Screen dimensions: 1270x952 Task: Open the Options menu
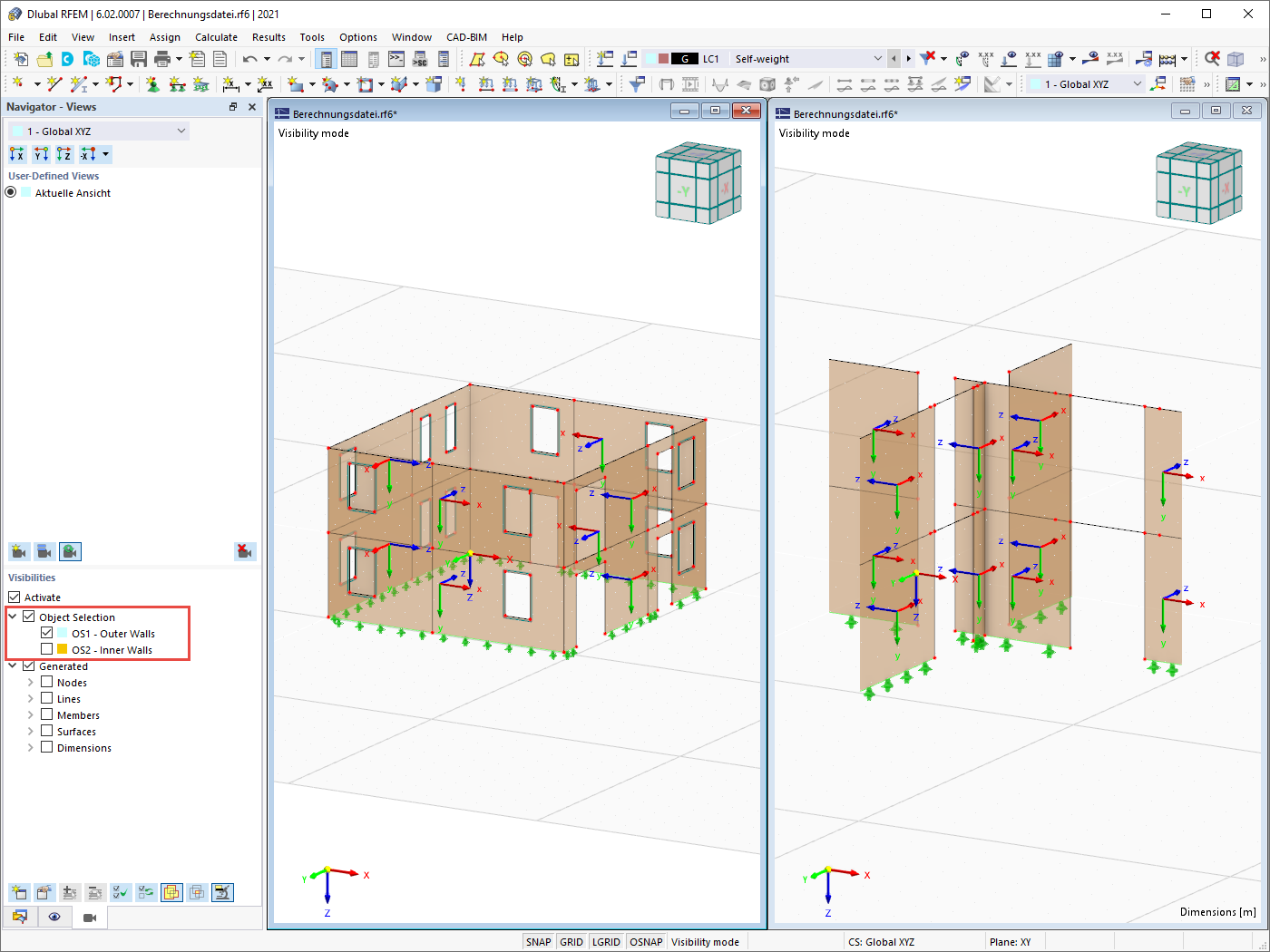coord(358,37)
